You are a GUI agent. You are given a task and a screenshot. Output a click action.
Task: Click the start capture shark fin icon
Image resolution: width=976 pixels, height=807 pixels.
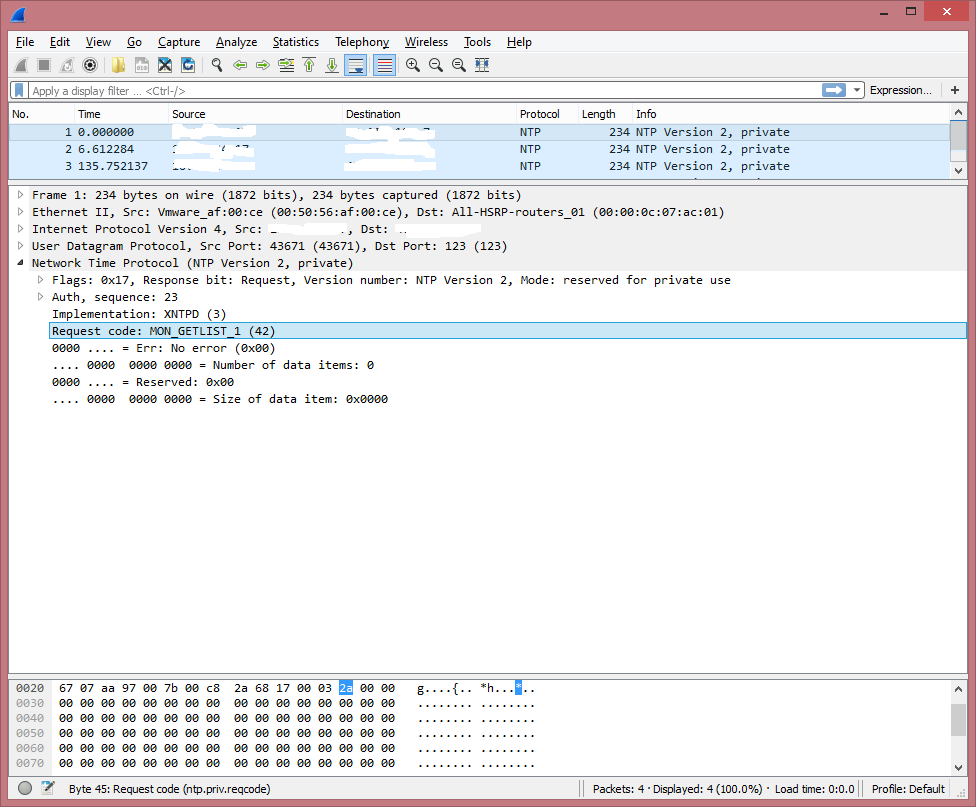[x=22, y=65]
